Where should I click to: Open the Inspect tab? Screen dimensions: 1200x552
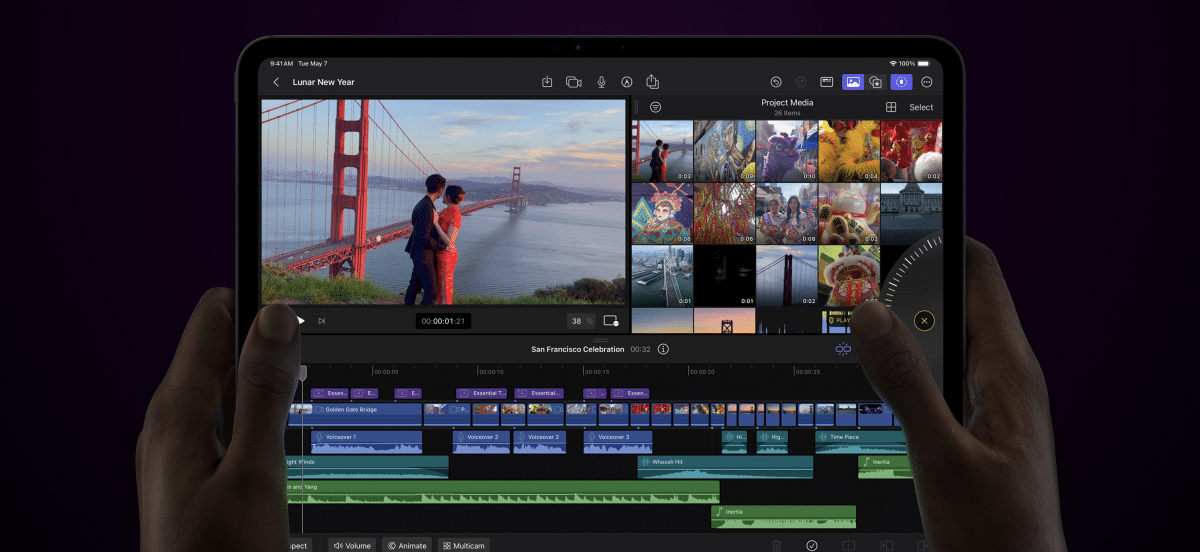pos(298,545)
